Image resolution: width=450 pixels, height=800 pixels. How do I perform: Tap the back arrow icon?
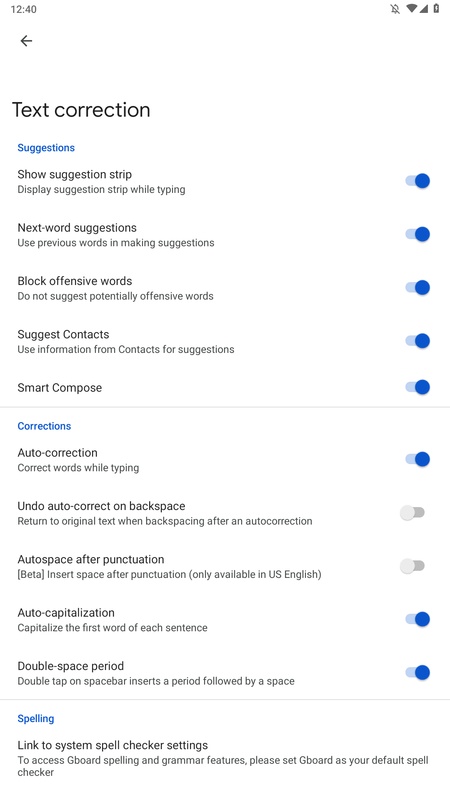(x=26, y=41)
